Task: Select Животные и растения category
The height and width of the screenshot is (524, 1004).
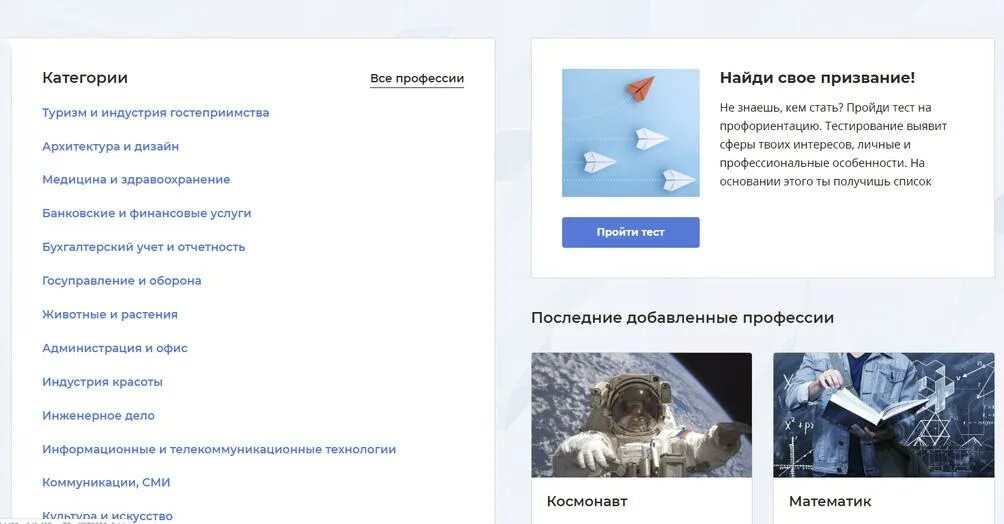Action: click(109, 315)
